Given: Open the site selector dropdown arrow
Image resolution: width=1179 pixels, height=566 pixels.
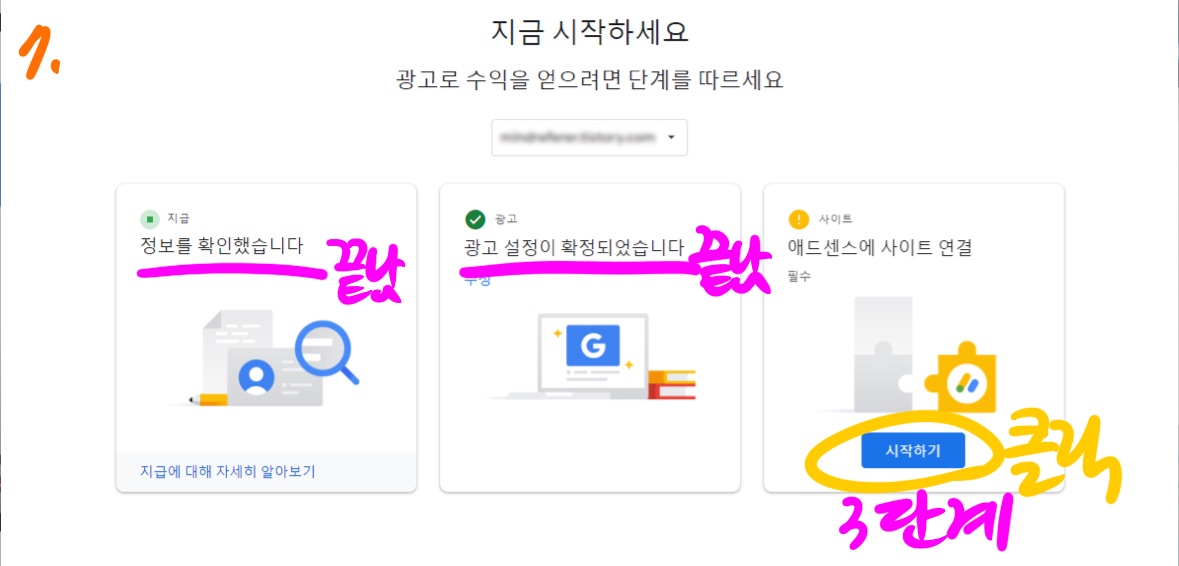Looking at the screenshot, I should tap(671, 138).
